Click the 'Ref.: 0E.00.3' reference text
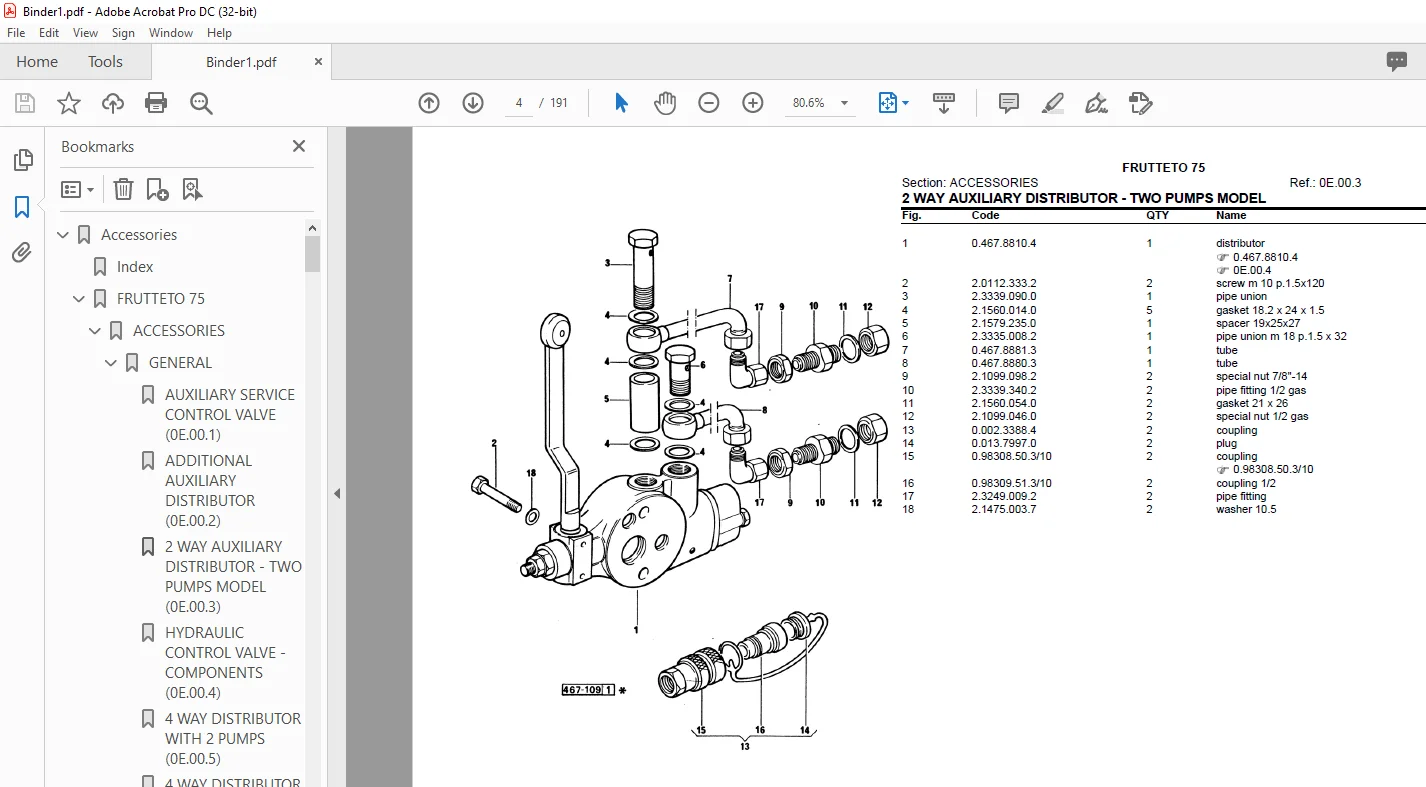This screenshot has height=787, width=1426. (1325, 183)
